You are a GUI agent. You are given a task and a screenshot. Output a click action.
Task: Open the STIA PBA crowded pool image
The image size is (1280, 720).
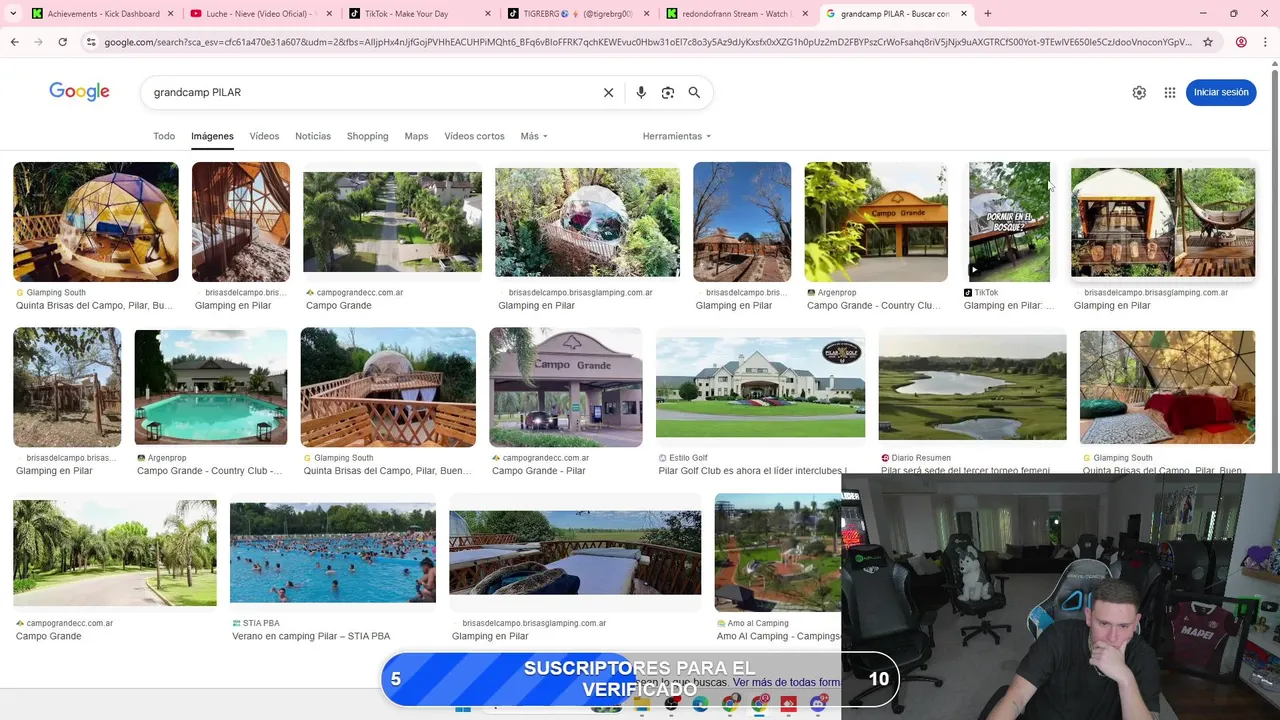[x=333, y=552]
